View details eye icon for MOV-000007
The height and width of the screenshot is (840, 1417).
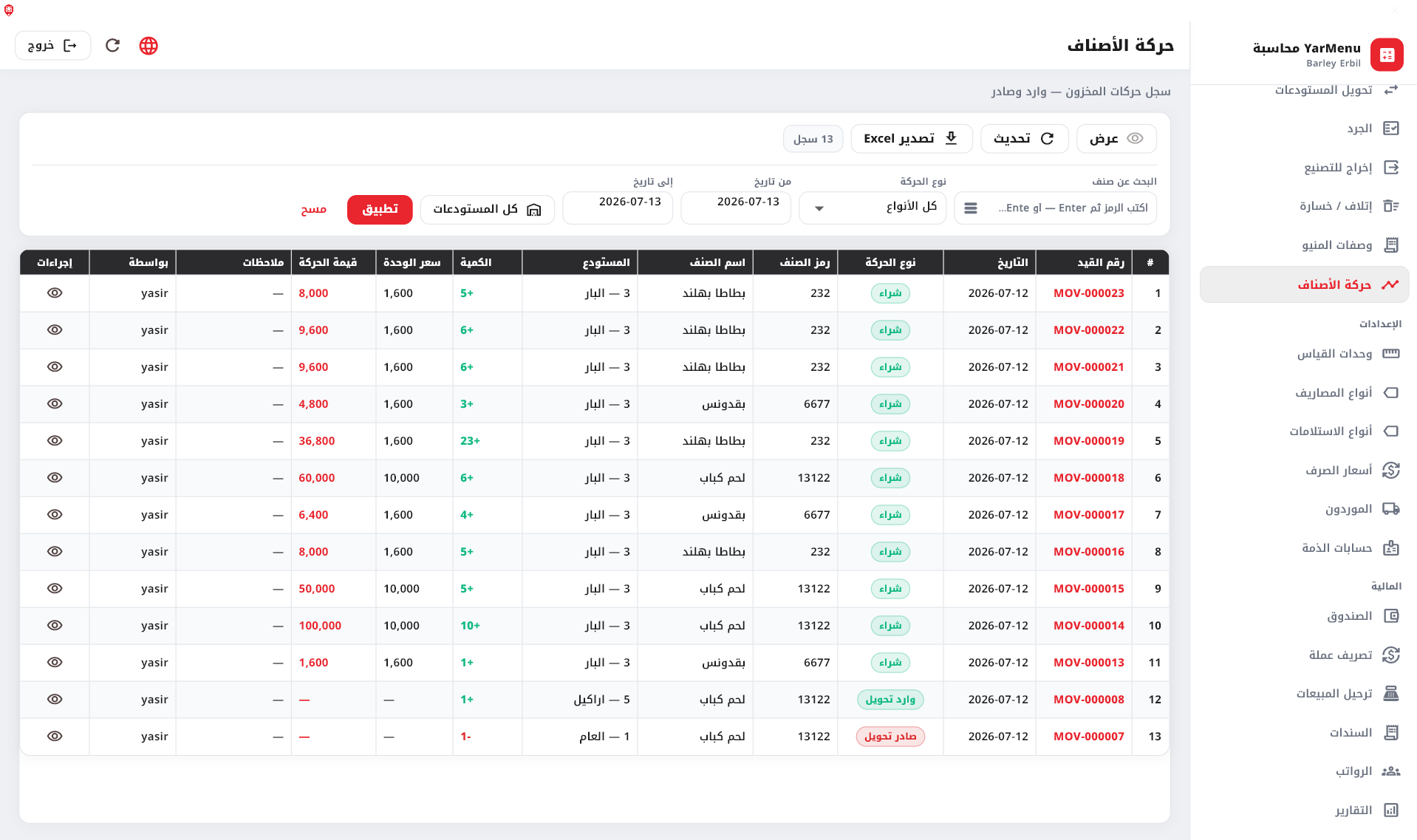pos(55,737)
